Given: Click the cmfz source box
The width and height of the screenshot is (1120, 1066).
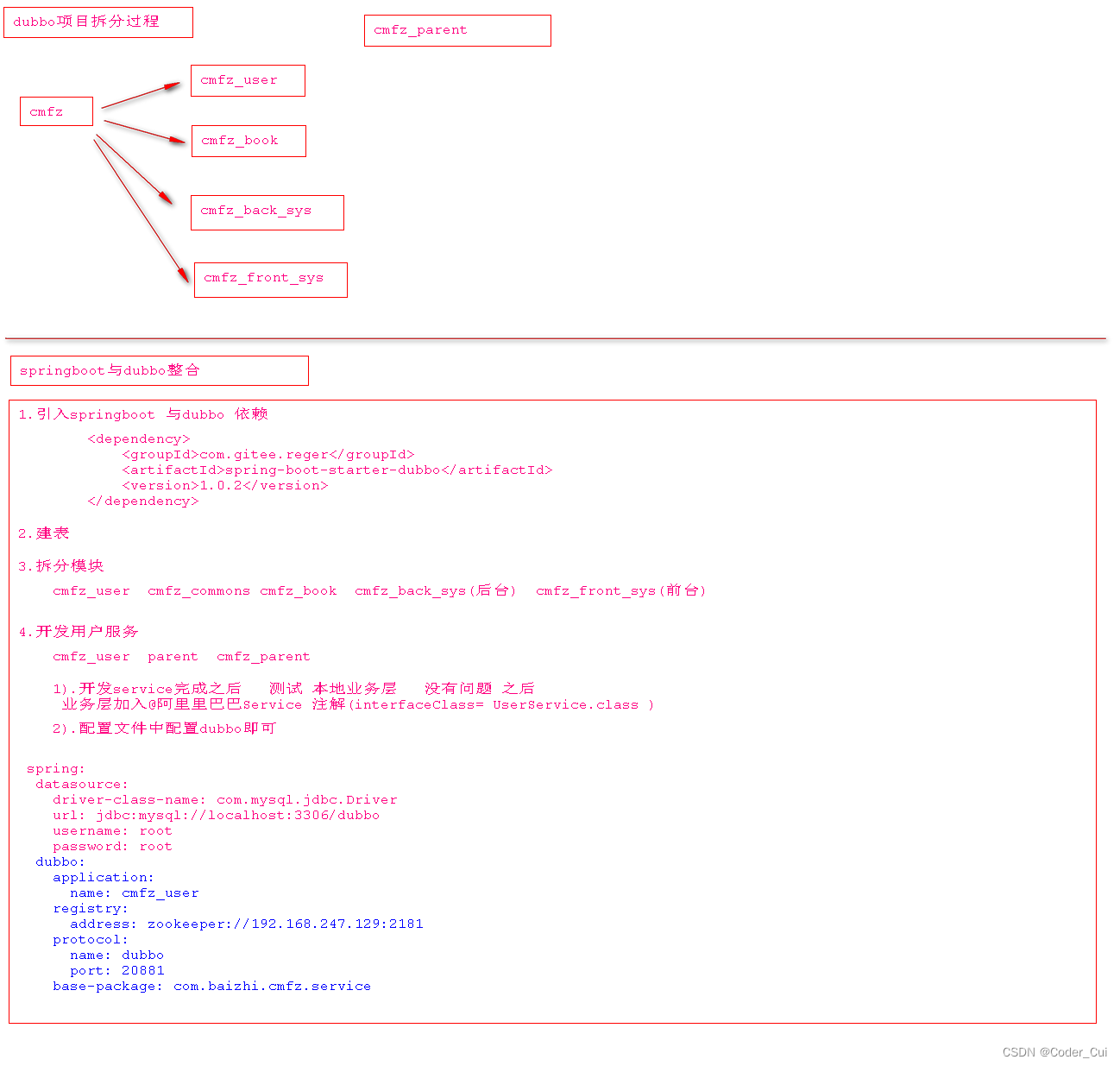Looking at the screenshot, I should [x=56, y=111].
